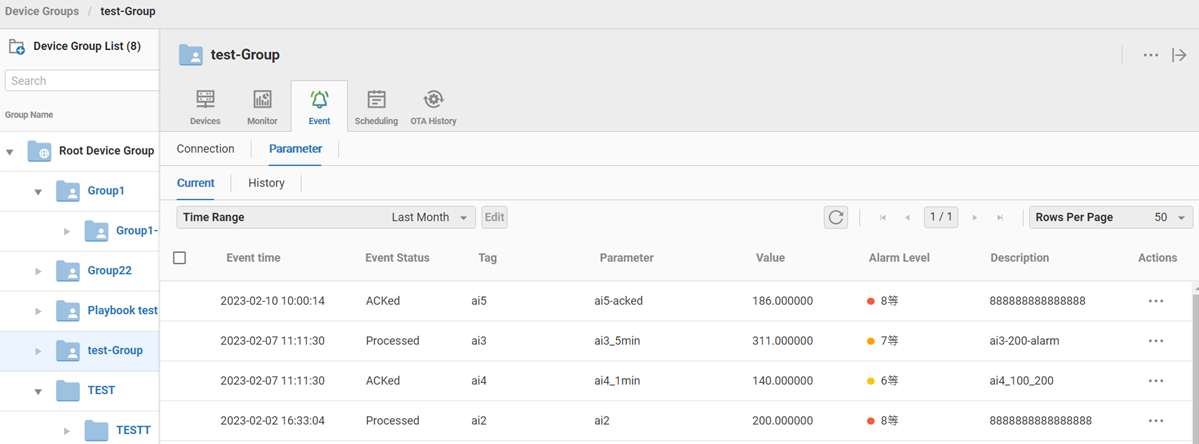1199x444 pixels.
Task: Click the refresh event list icon
Action: pos(836,217)
